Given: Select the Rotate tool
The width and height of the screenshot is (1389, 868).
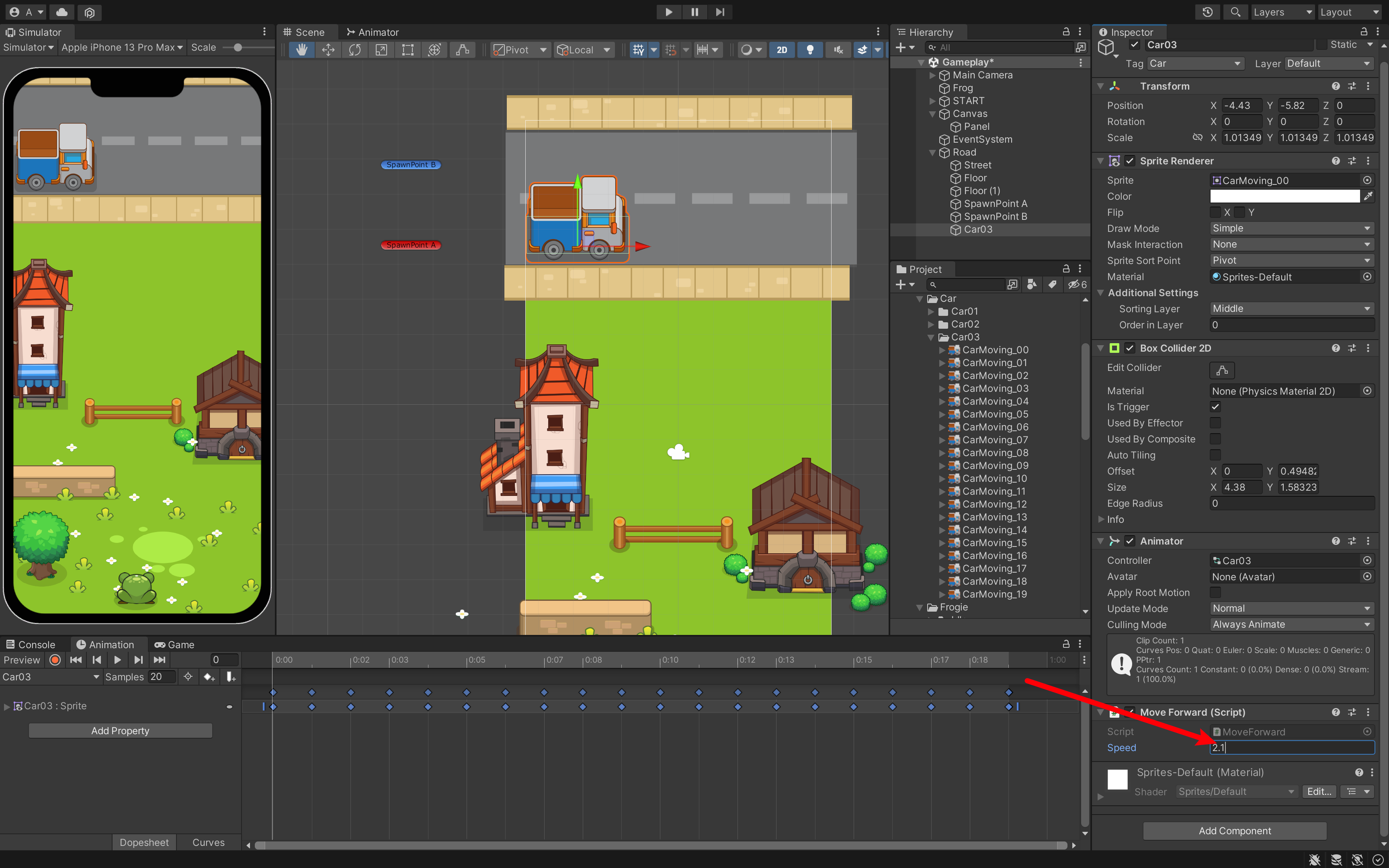Looking at the screenshot, I should point(355,50).
